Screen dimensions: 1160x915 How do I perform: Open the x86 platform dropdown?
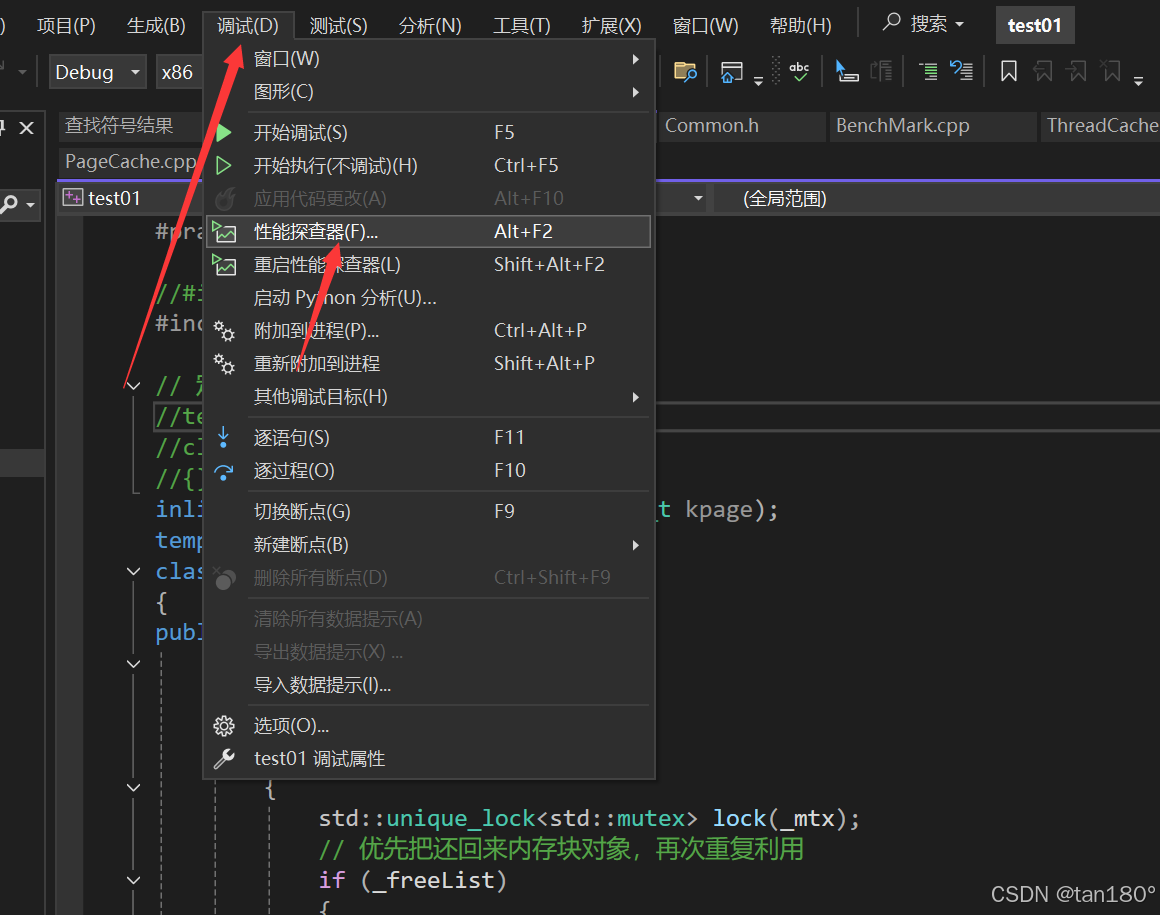point(179,72)
